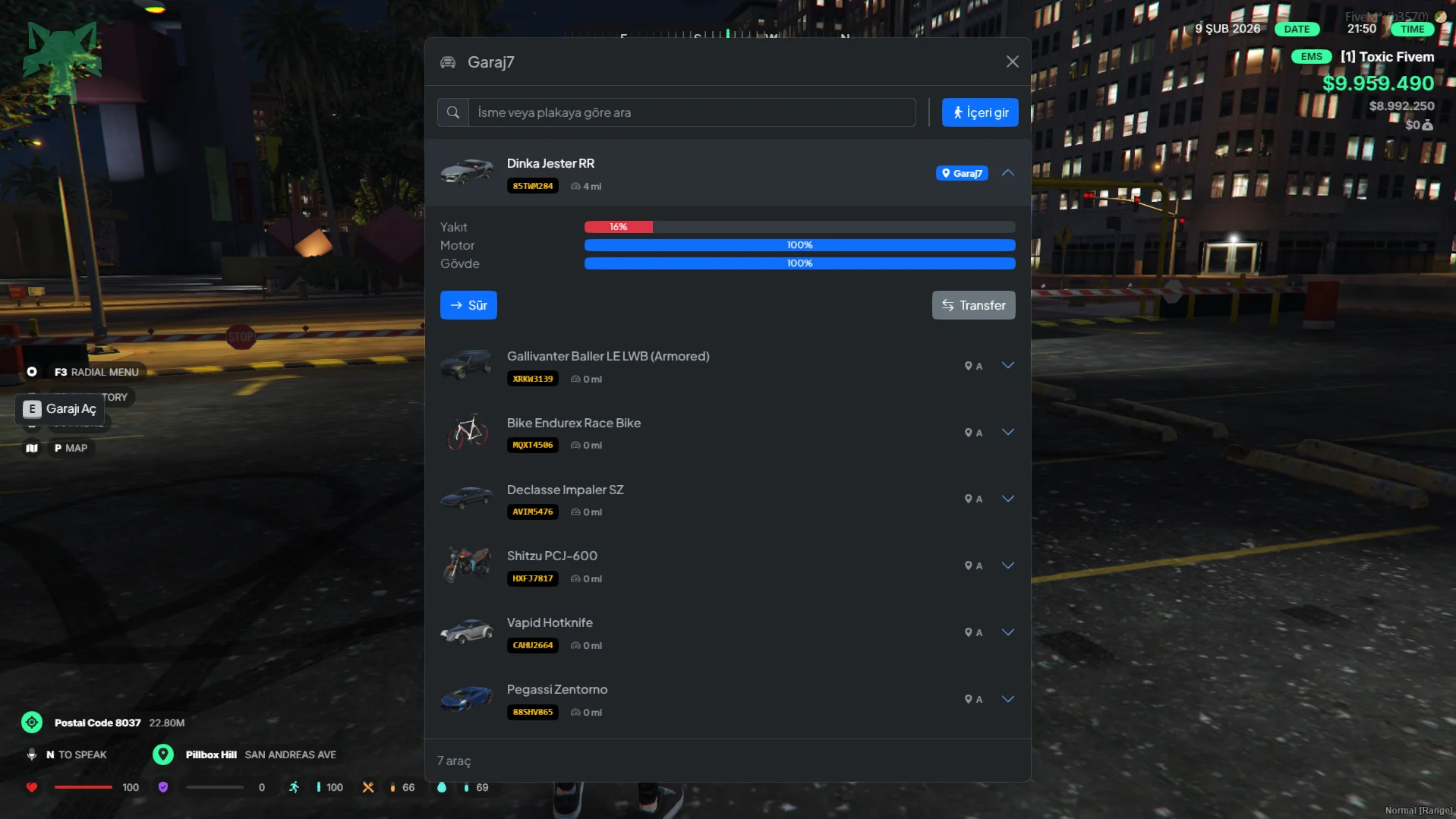Expand the Gallivanter Baller LE LWB entry
Screen dimensions: 1456x819
(x=1008, y=365)
